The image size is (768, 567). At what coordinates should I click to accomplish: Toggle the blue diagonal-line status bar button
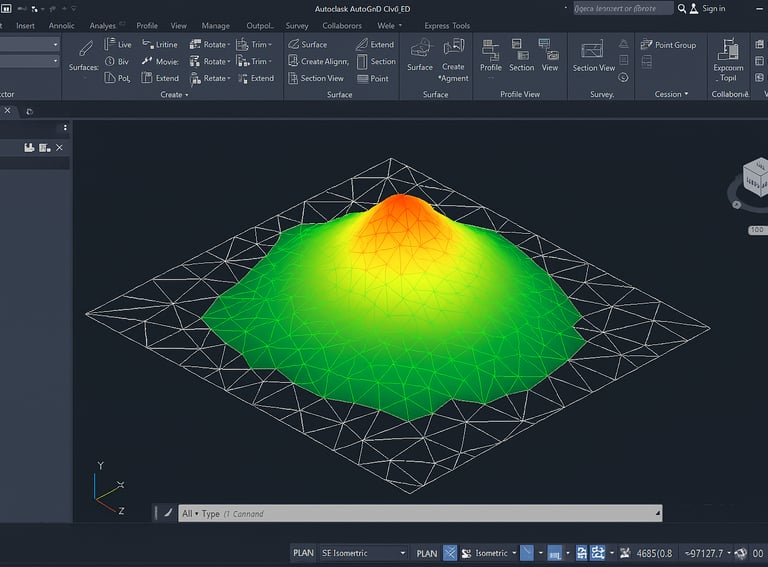[527, 553]
